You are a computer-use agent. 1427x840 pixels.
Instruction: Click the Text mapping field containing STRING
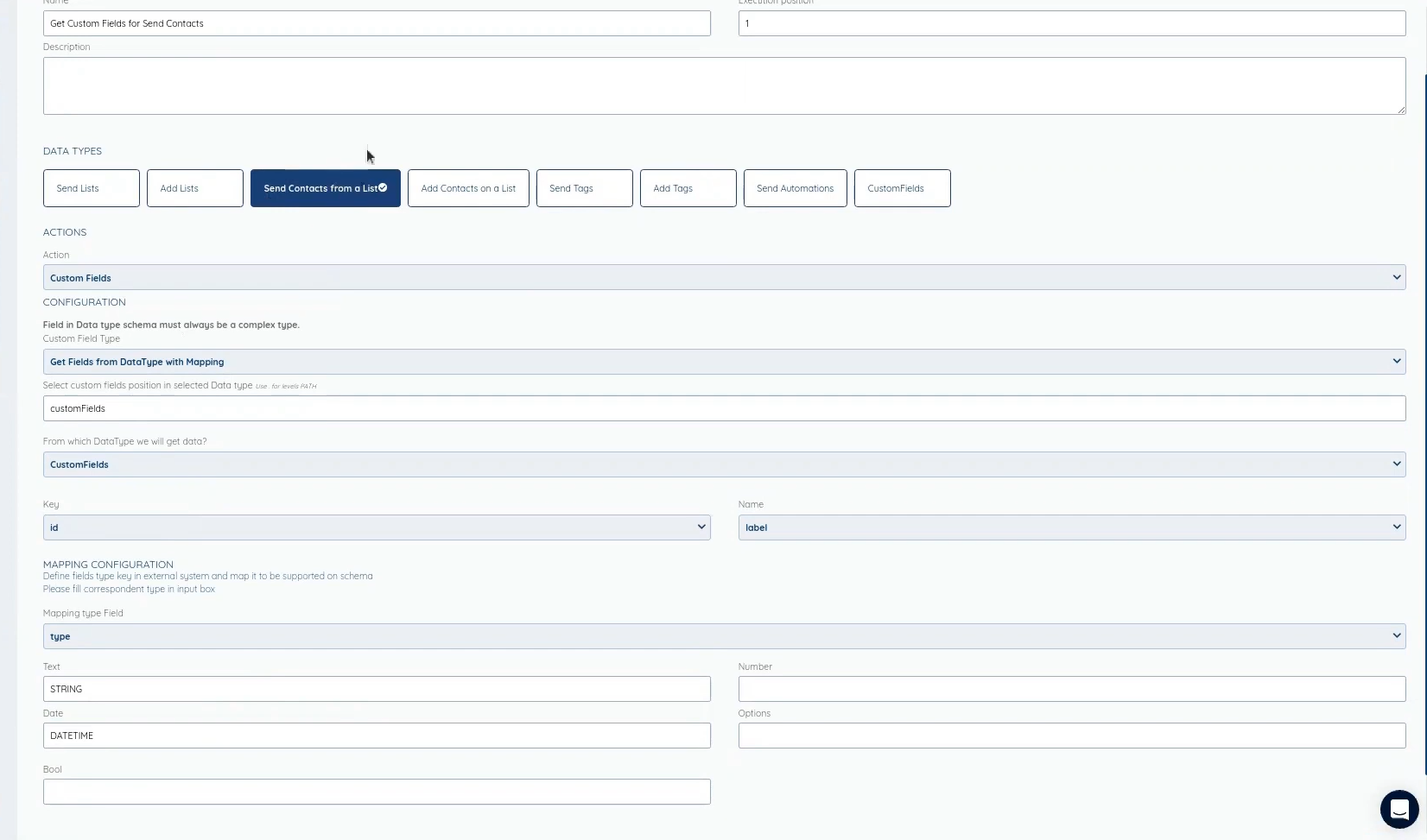click(x=377, y=689)
